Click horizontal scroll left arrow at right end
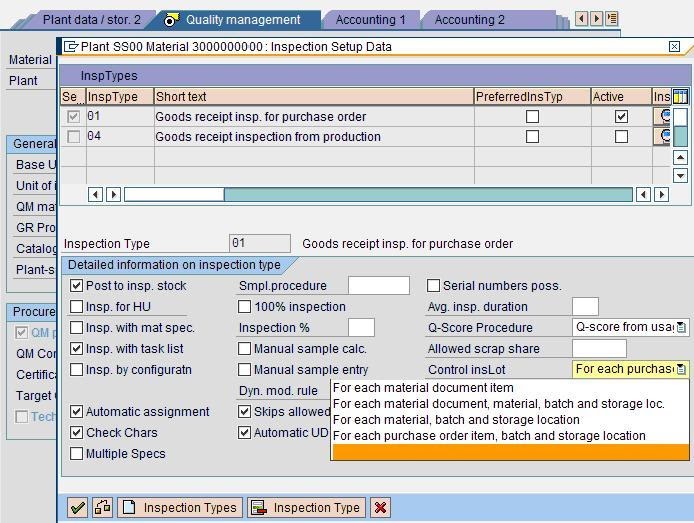This screenshot has height=523, width=694. (x=643, y=194)
